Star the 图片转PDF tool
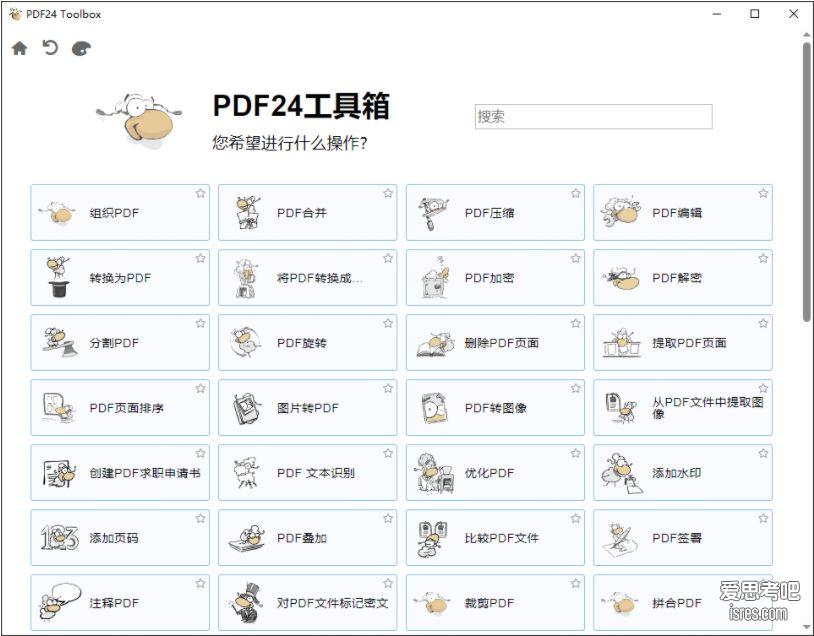Viewport: 814px width, 636px height. click(388, 388)
